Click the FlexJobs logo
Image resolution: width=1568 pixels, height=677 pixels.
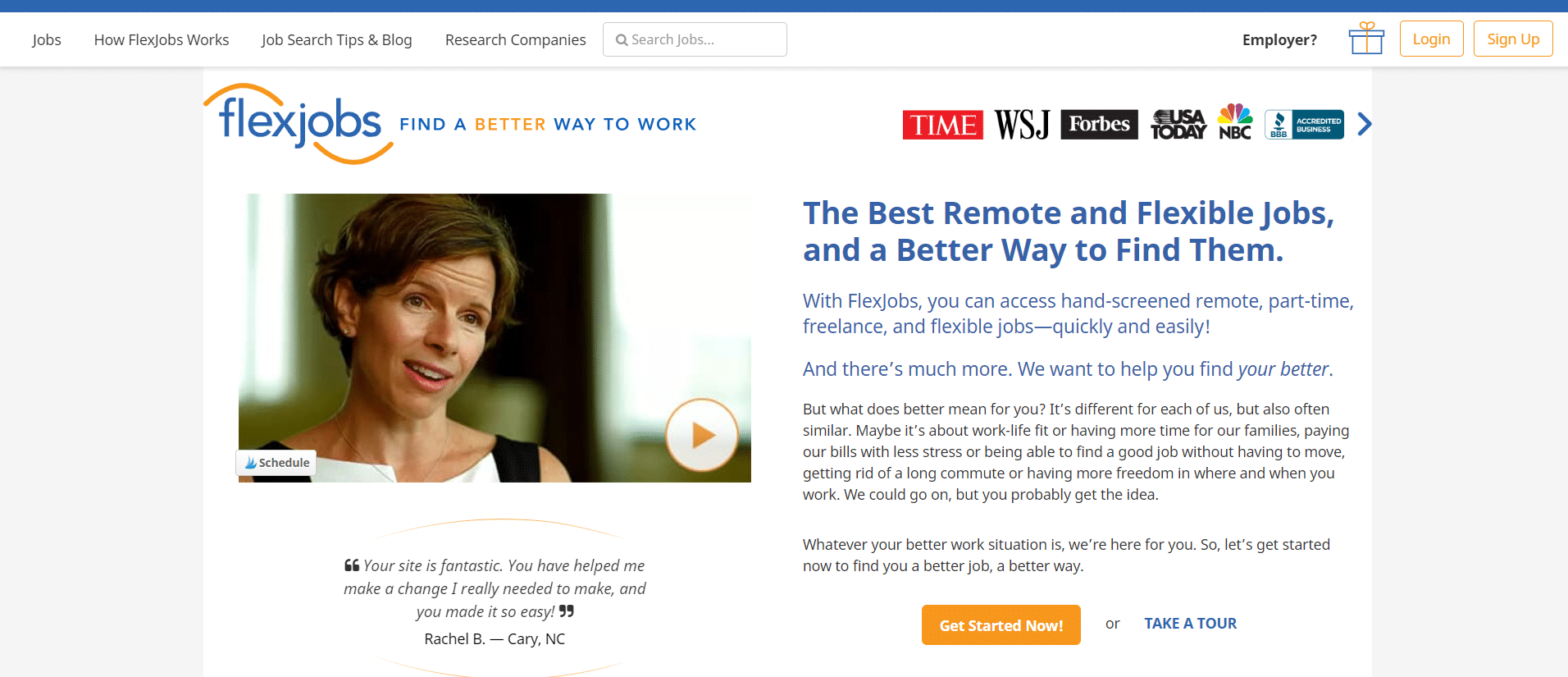coord(300,123)
